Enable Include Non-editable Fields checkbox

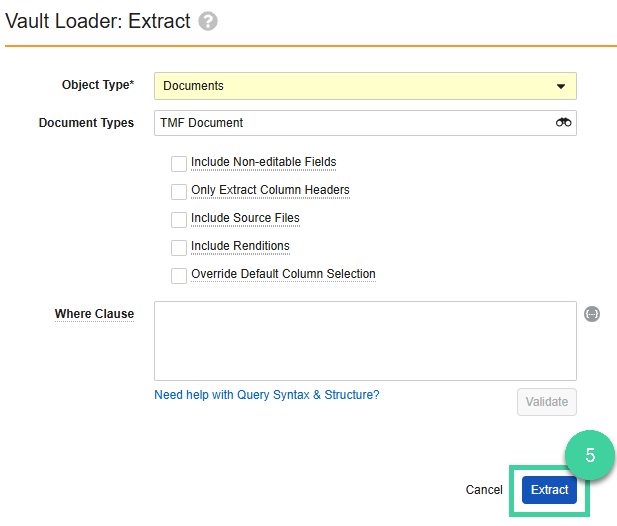[179, 164]
